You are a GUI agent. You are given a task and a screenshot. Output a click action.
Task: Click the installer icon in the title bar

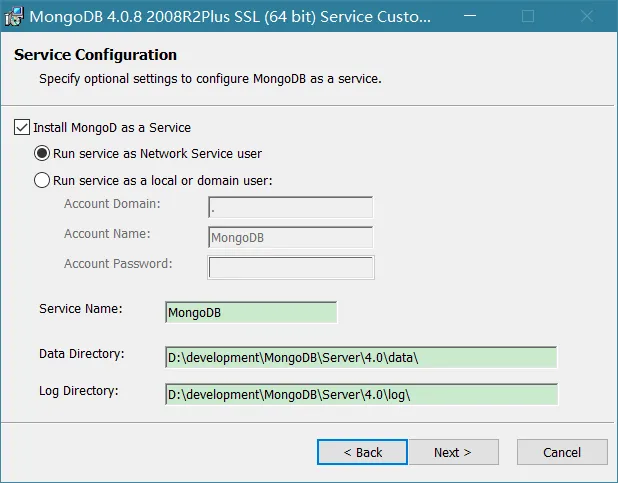14,17
